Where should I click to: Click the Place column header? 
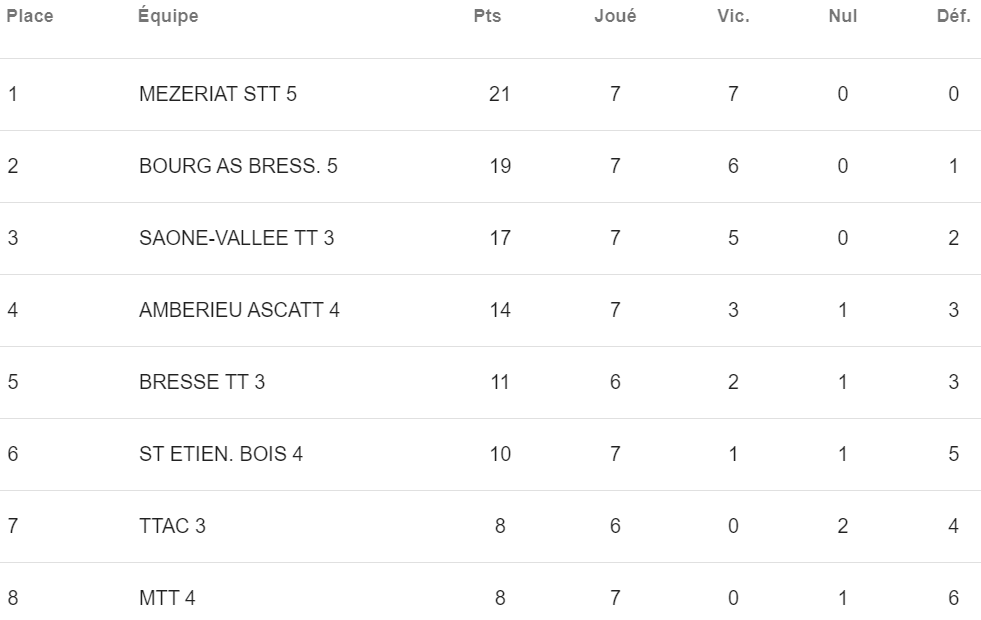point(29,16)
